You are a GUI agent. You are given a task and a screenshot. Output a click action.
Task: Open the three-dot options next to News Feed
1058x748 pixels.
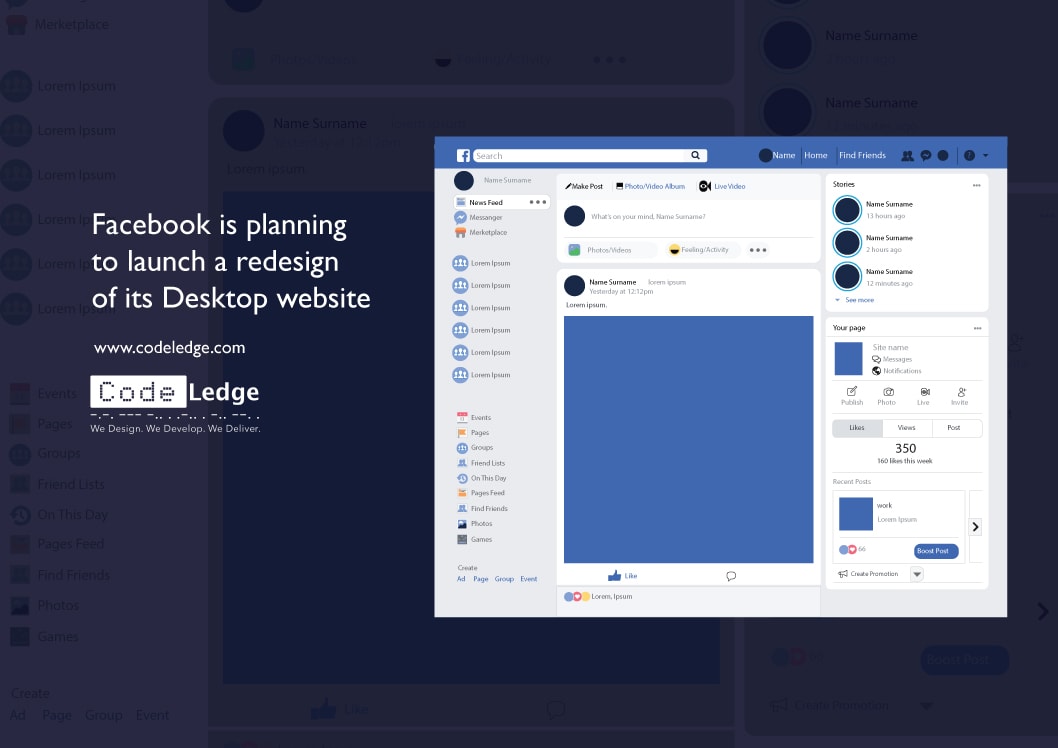point(538,202)
